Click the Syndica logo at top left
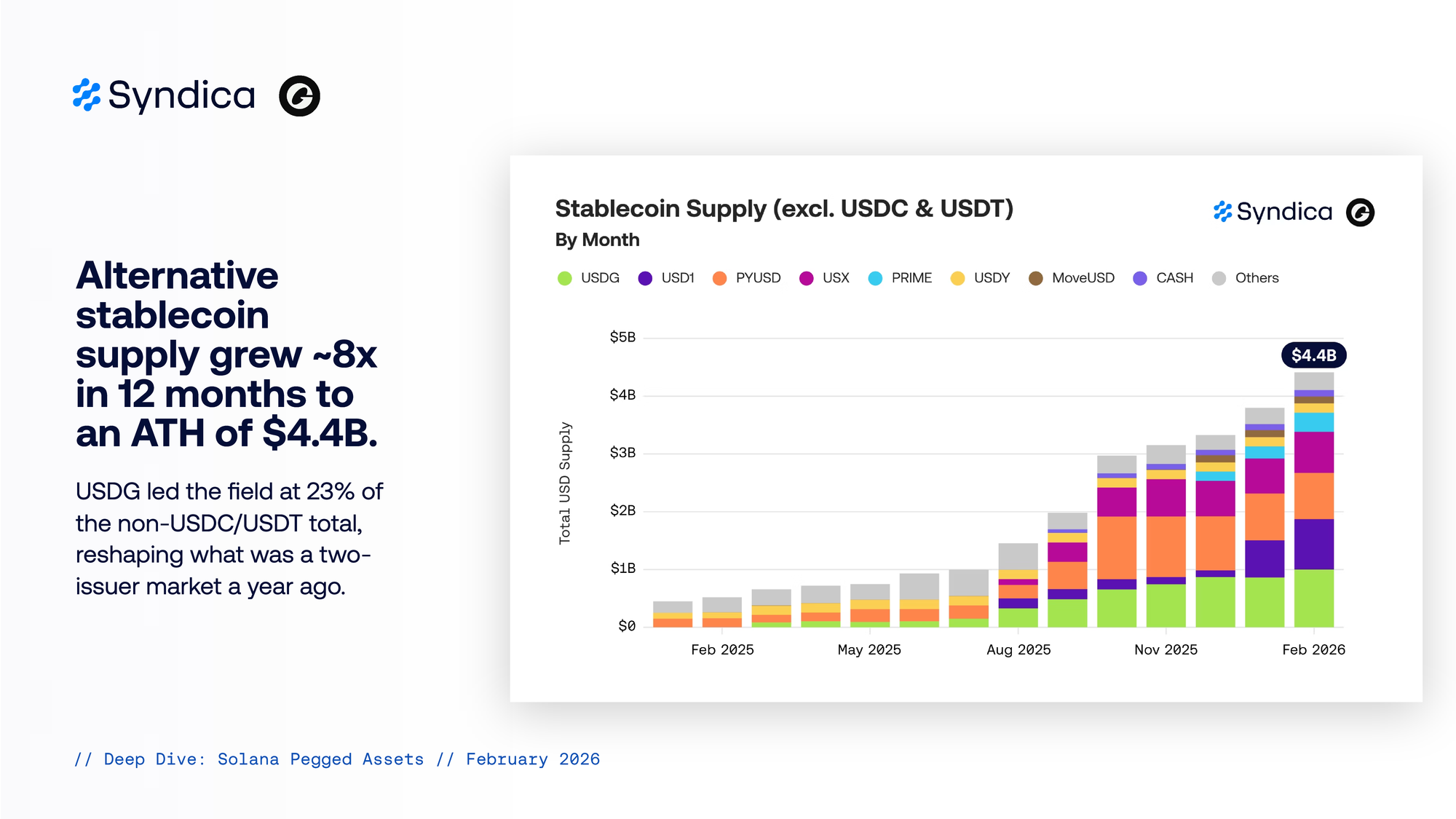1456x819 pixels. click(x=165, y=95)
